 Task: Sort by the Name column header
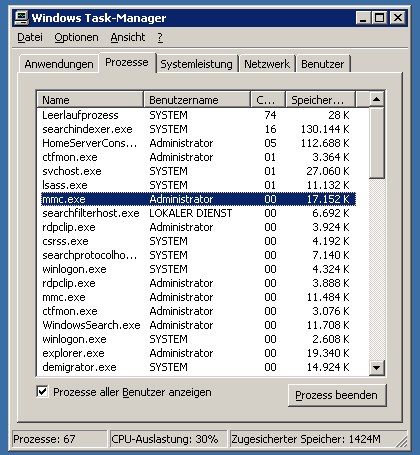coord(90,100)
